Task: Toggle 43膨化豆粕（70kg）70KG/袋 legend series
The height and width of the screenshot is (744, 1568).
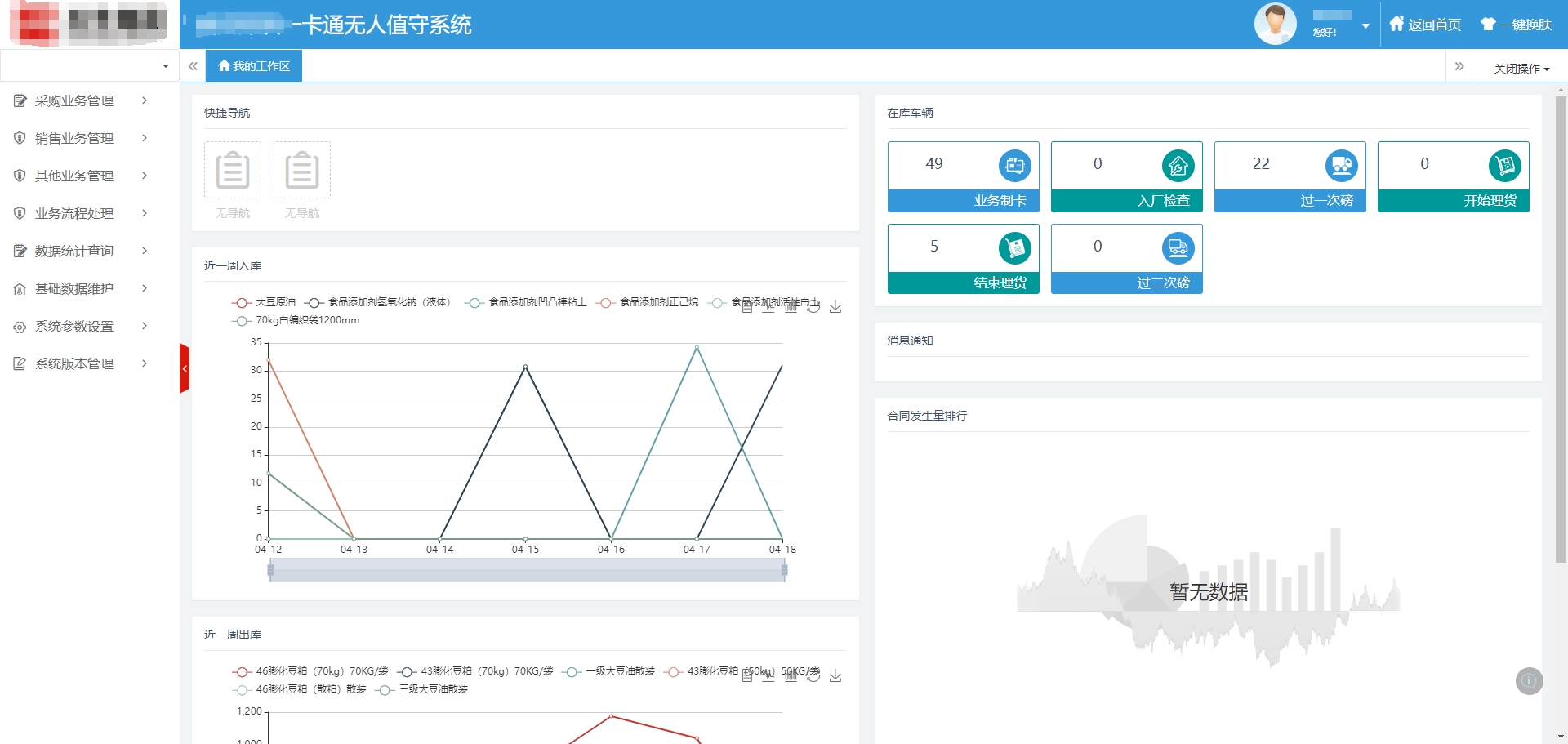Action: coord(475,671)
